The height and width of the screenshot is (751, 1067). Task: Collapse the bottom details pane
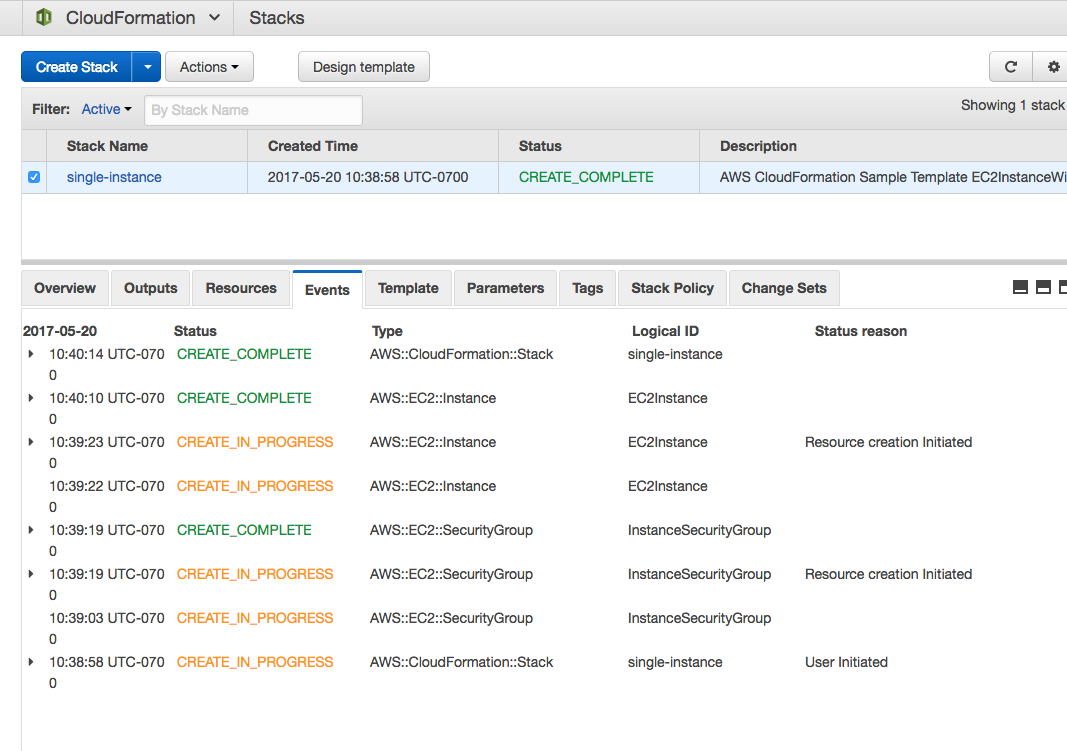(1019, 287)
